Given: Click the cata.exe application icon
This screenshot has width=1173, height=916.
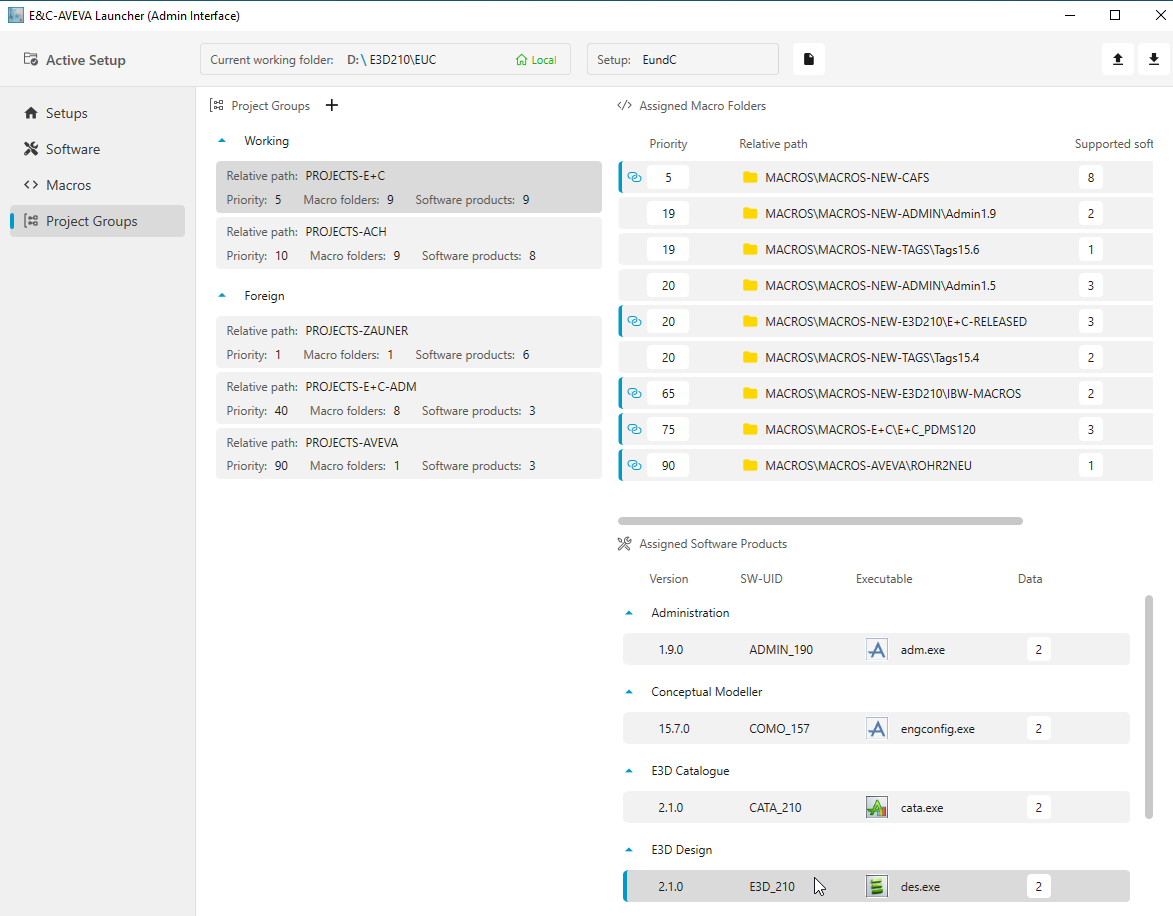Looking at the screenshot, I should tap(877, 807).
